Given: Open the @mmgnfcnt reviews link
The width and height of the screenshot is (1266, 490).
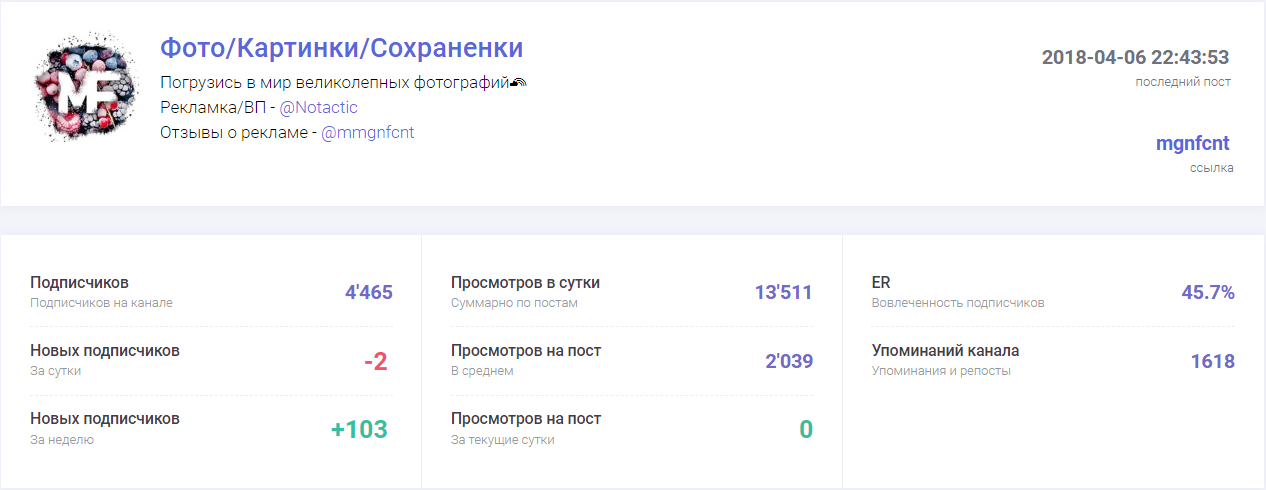Looking at the screenshot, I should [x=367, y=132].
